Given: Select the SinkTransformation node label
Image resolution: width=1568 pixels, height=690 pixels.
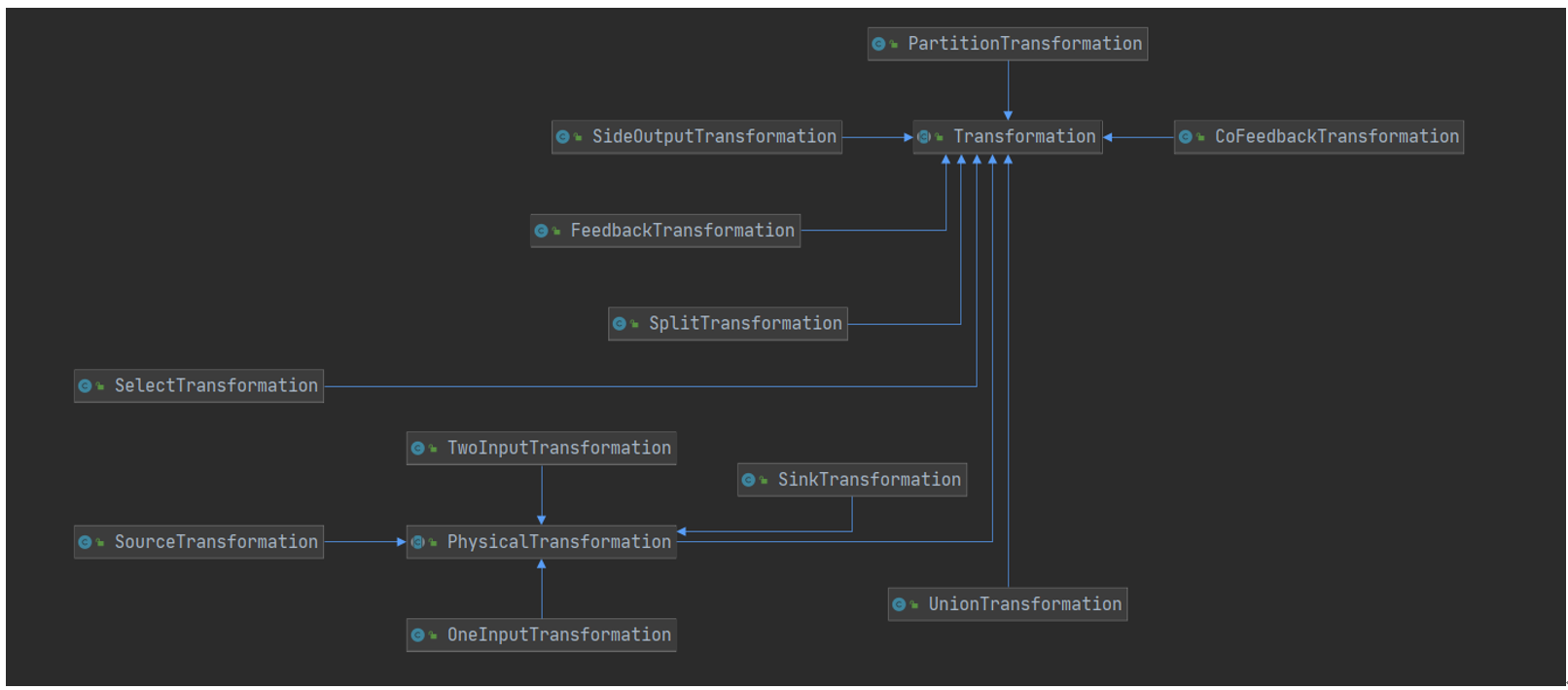Looking at the screenshot, I should tap(869, 480).
